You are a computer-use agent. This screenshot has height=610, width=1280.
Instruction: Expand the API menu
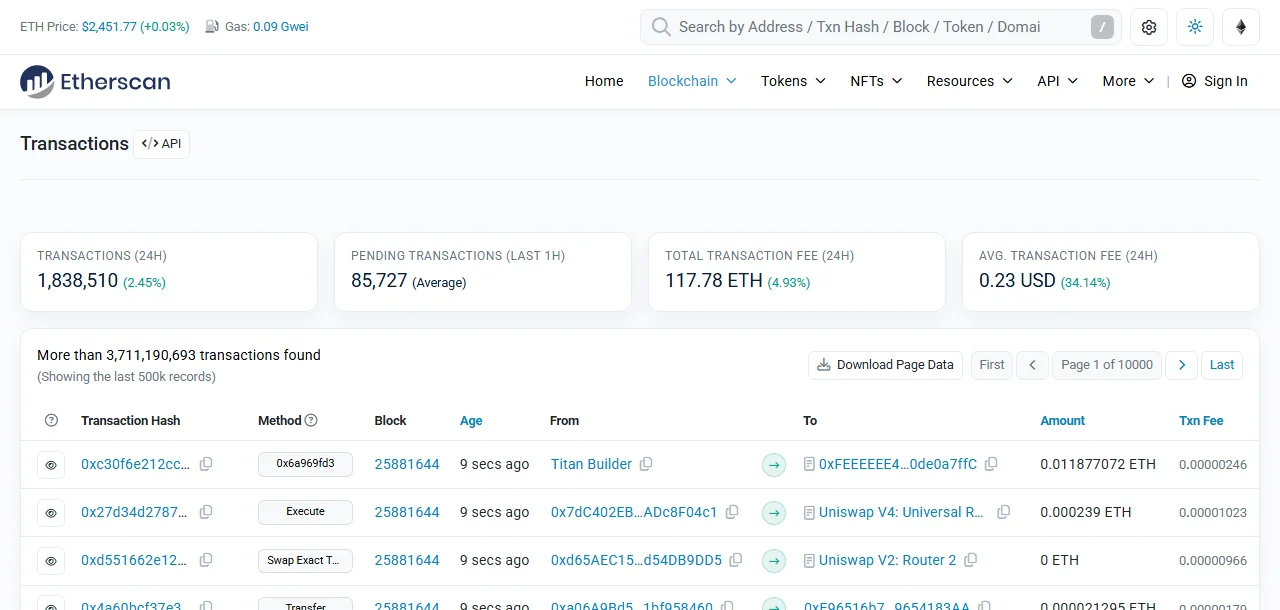click(1057, 81)
